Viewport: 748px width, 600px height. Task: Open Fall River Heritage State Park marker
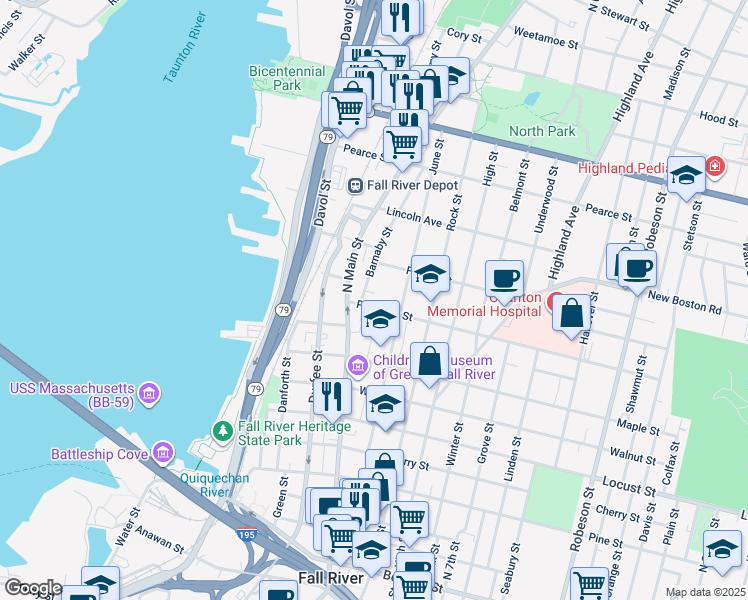point(222,432)
